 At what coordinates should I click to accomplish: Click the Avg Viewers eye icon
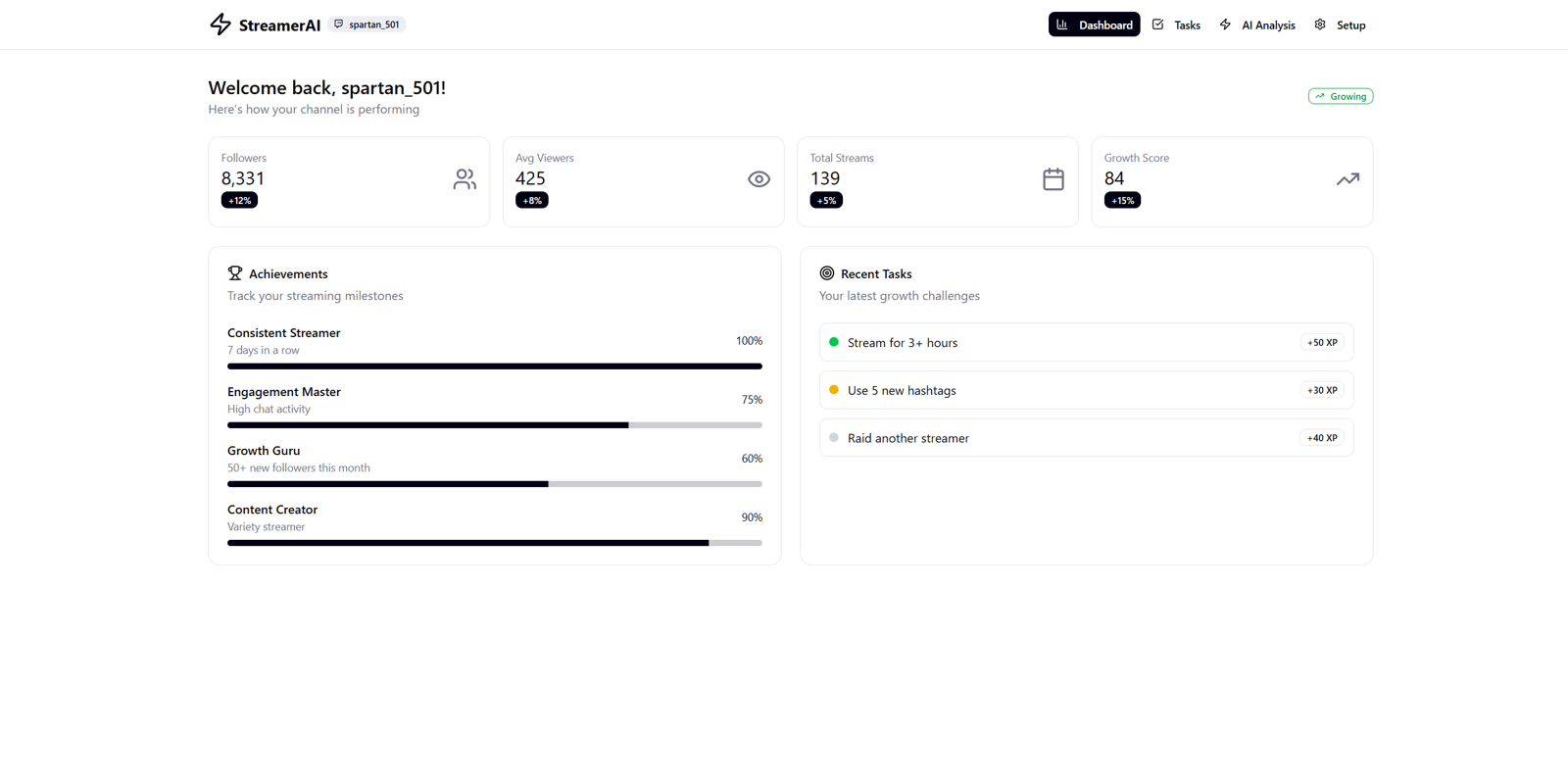pos(759,179)
